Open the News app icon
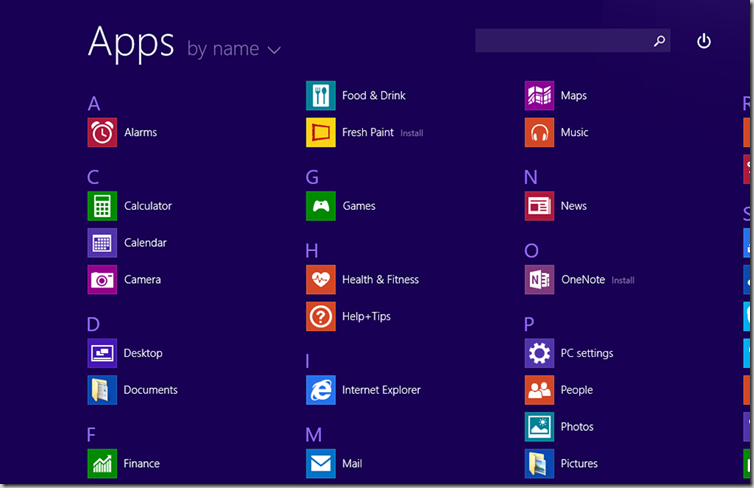This screenshot has height=488, width=754. pos(539,206)
